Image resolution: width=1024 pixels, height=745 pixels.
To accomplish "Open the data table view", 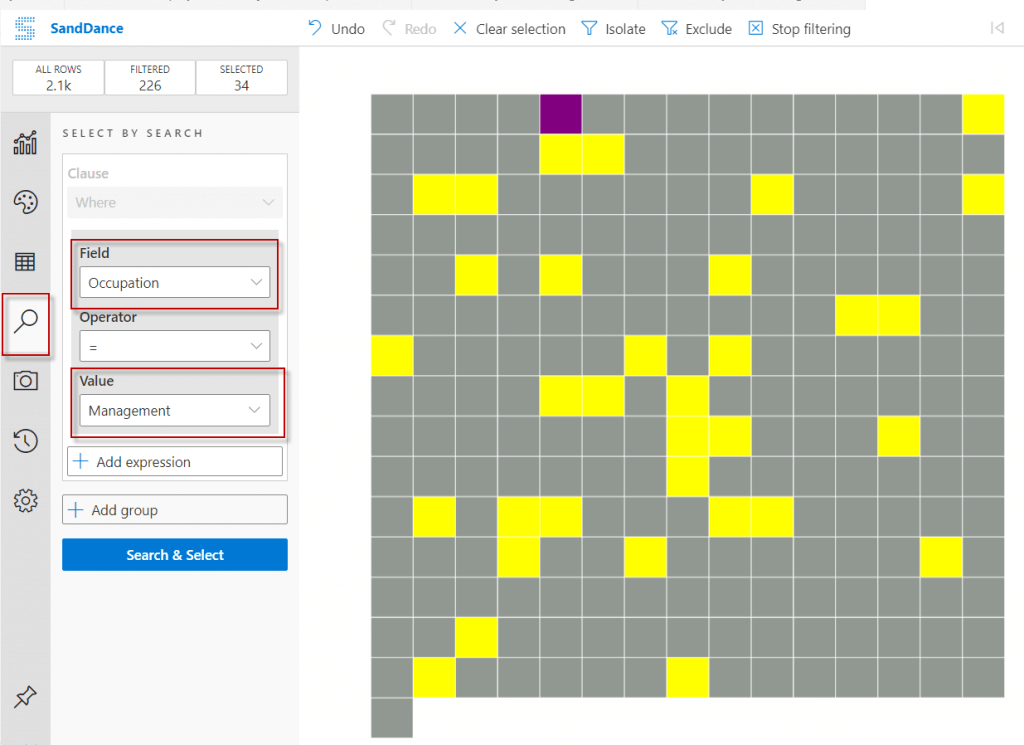I will pos(26,262).
